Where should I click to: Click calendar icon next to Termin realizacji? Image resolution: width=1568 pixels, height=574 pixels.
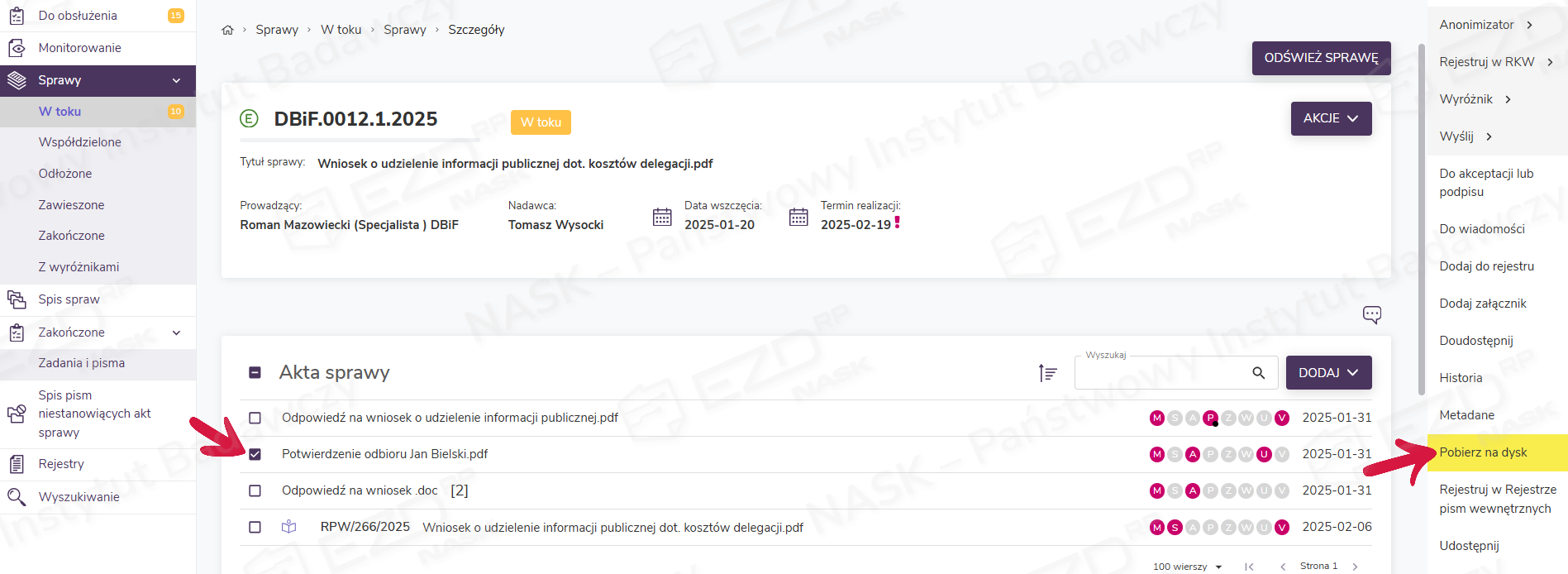click(798, 217)
